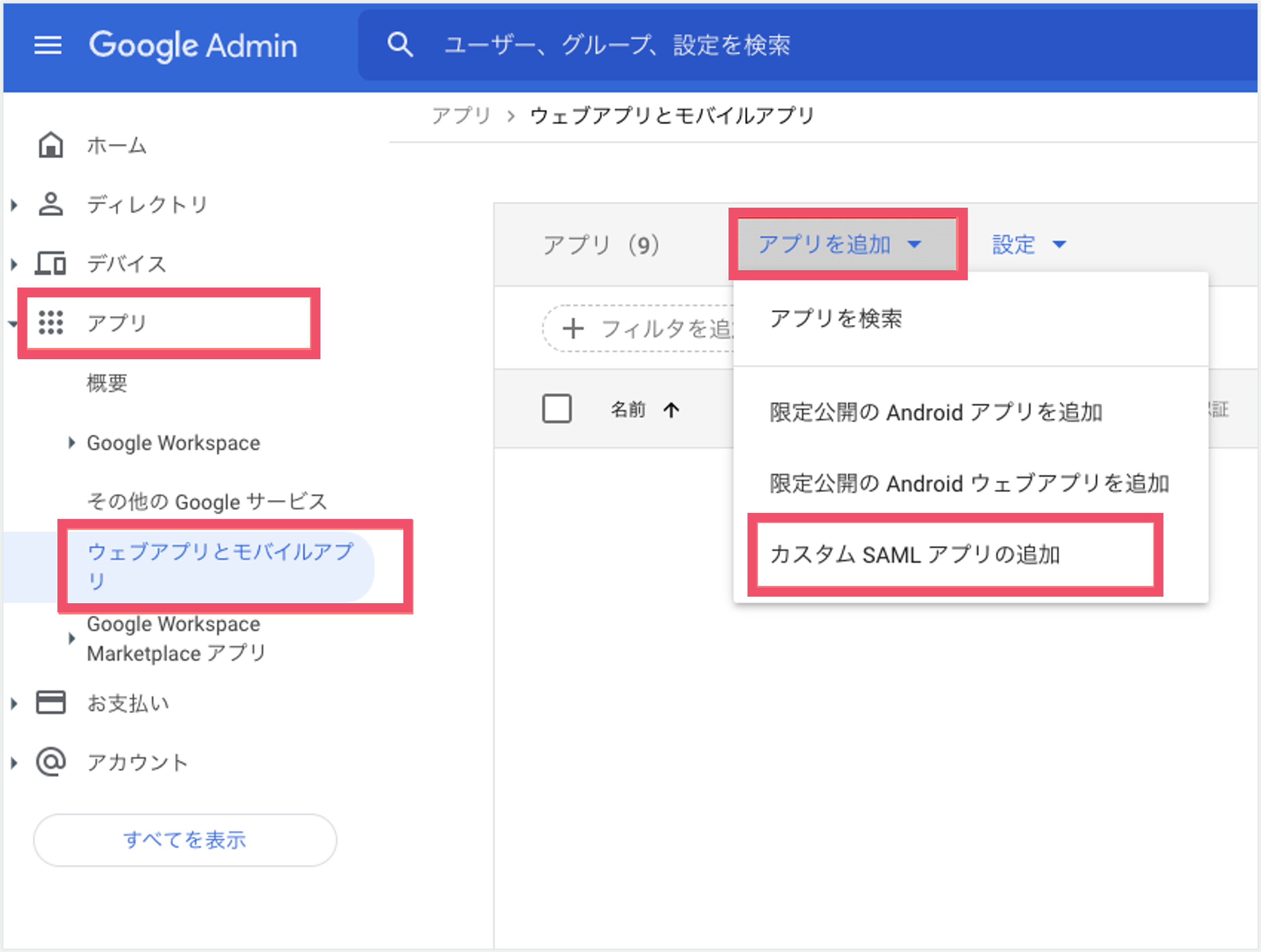
Task: Click the Directory person icon
Action: [51, 204]
